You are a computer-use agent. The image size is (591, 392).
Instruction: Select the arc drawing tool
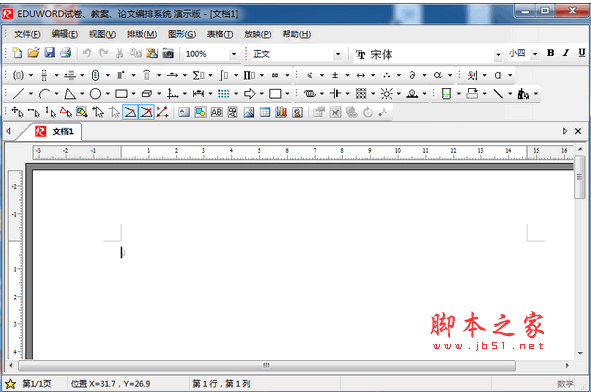pos(44,93)
